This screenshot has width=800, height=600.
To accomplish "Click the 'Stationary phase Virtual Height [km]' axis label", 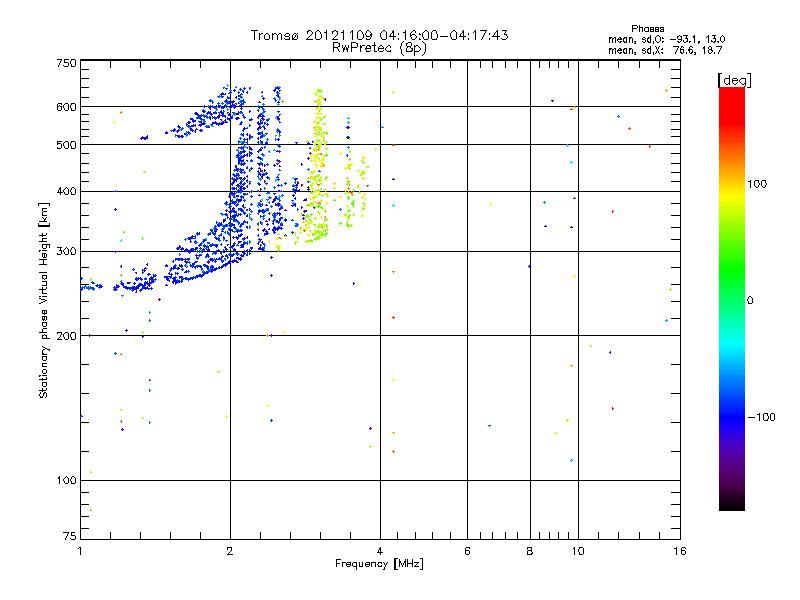I will 44,300.
